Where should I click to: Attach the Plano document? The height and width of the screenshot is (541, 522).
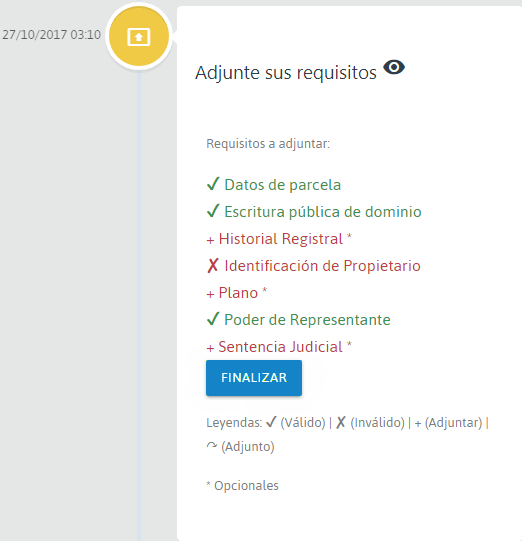tap(238, 293)
